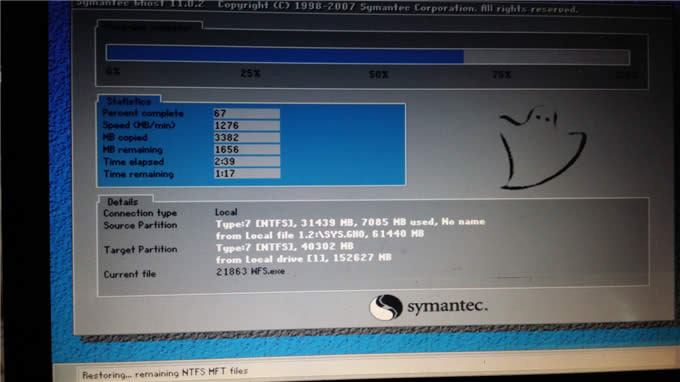The width and height of the screenshot is (680, 382).
Task: Click the Time elapsed value field
Action: click(x=246, y=161)
